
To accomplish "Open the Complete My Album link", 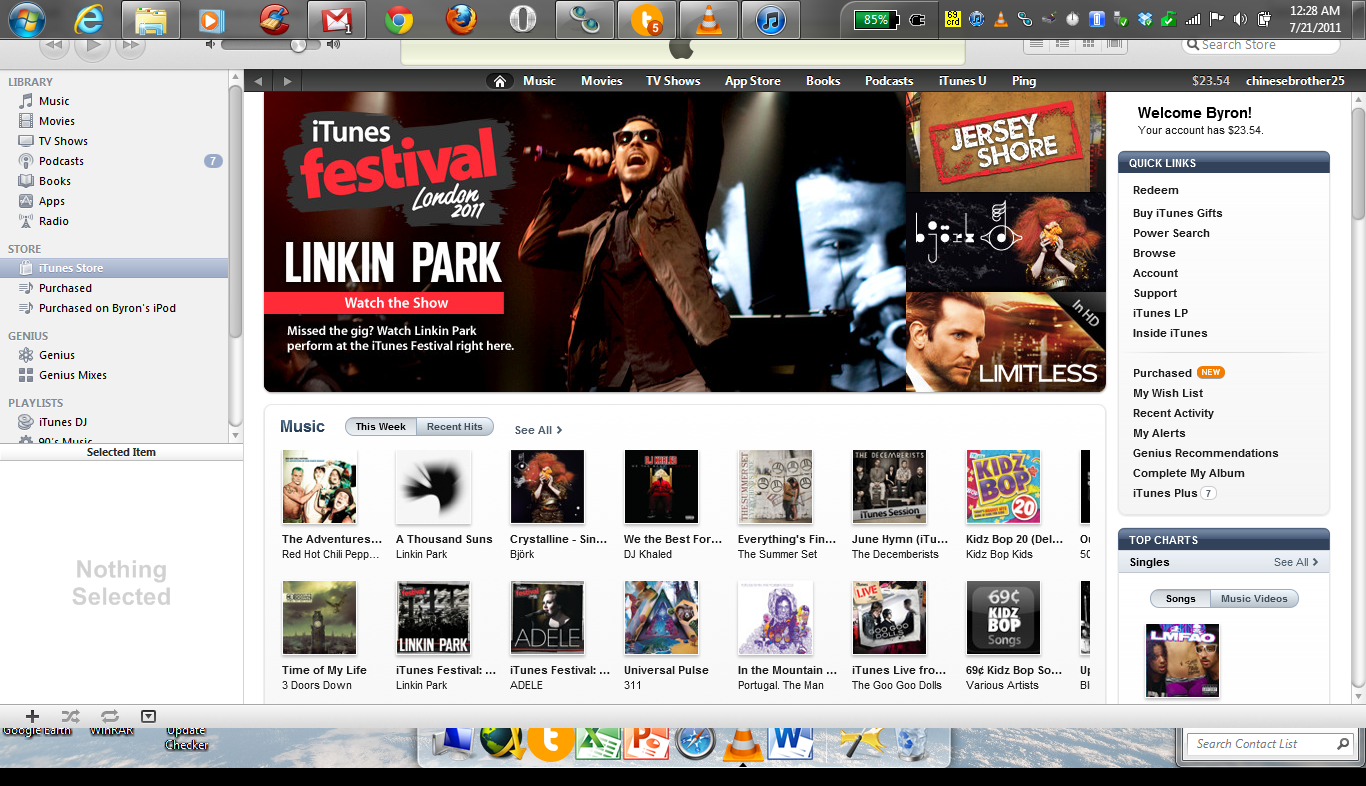I will [x=1188, y=473].
